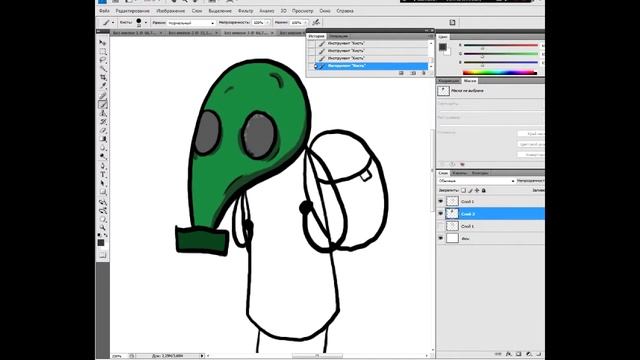Select the Brush tool in toolbox
The image size is (640, 360).
(x=102, y=104)
